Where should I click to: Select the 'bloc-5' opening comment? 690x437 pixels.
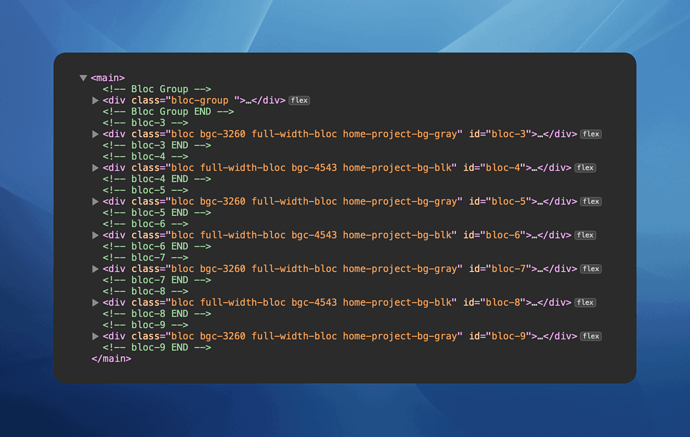(145, 190)
